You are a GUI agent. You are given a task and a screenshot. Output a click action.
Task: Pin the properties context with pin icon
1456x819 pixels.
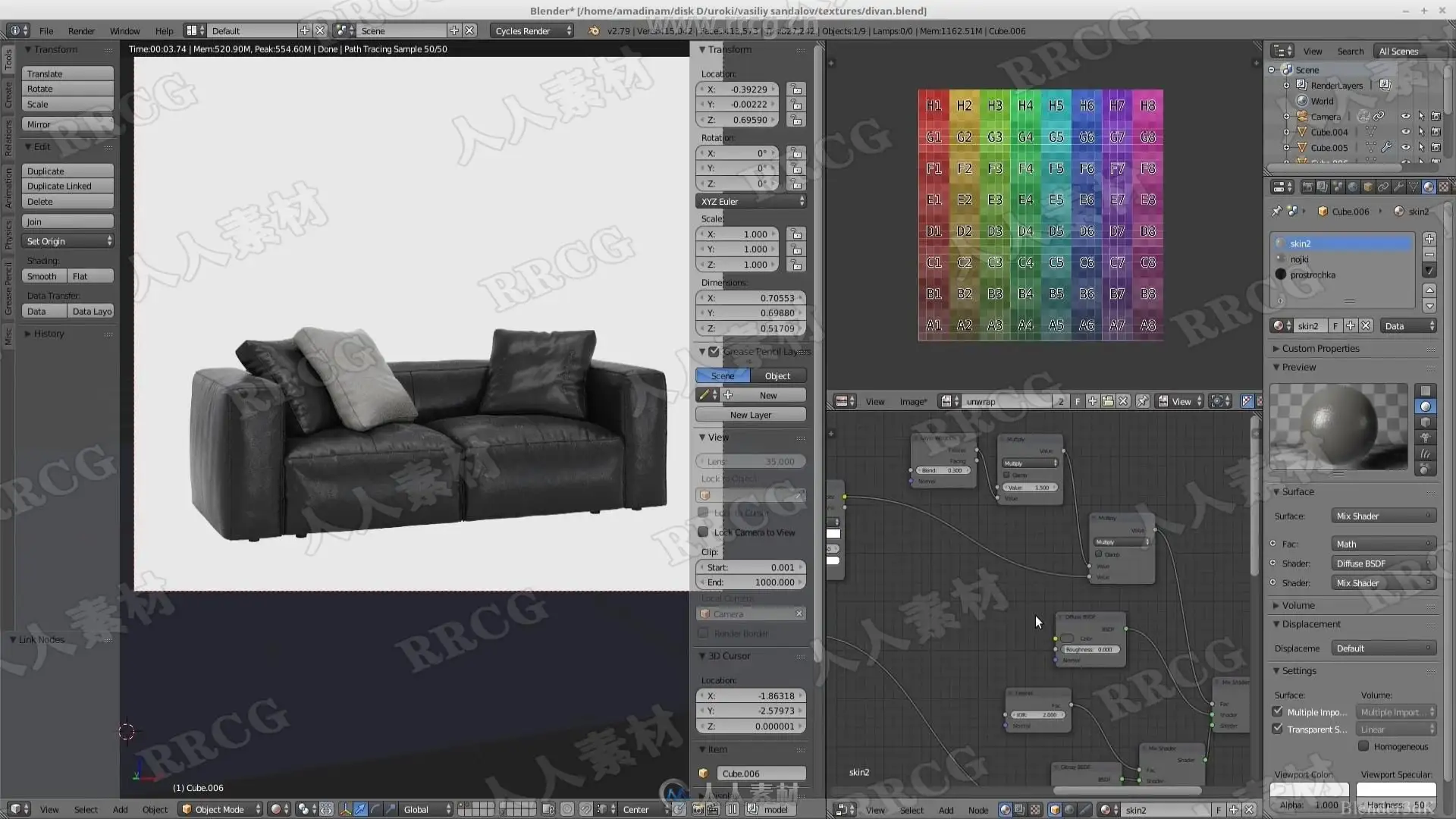point(1277,212)
